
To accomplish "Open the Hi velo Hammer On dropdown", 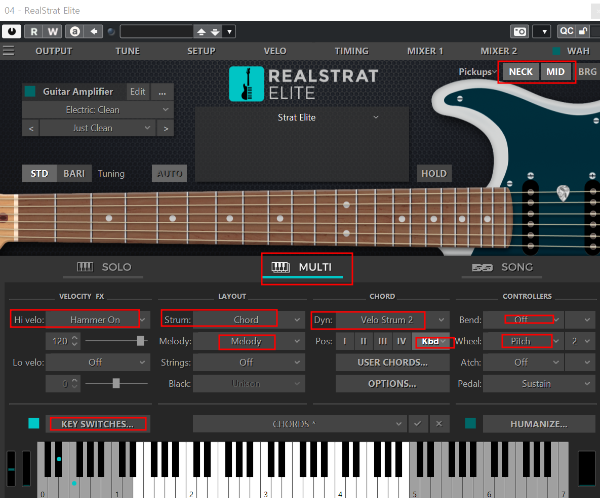I will pyautogui.click(x=98, y=320).
